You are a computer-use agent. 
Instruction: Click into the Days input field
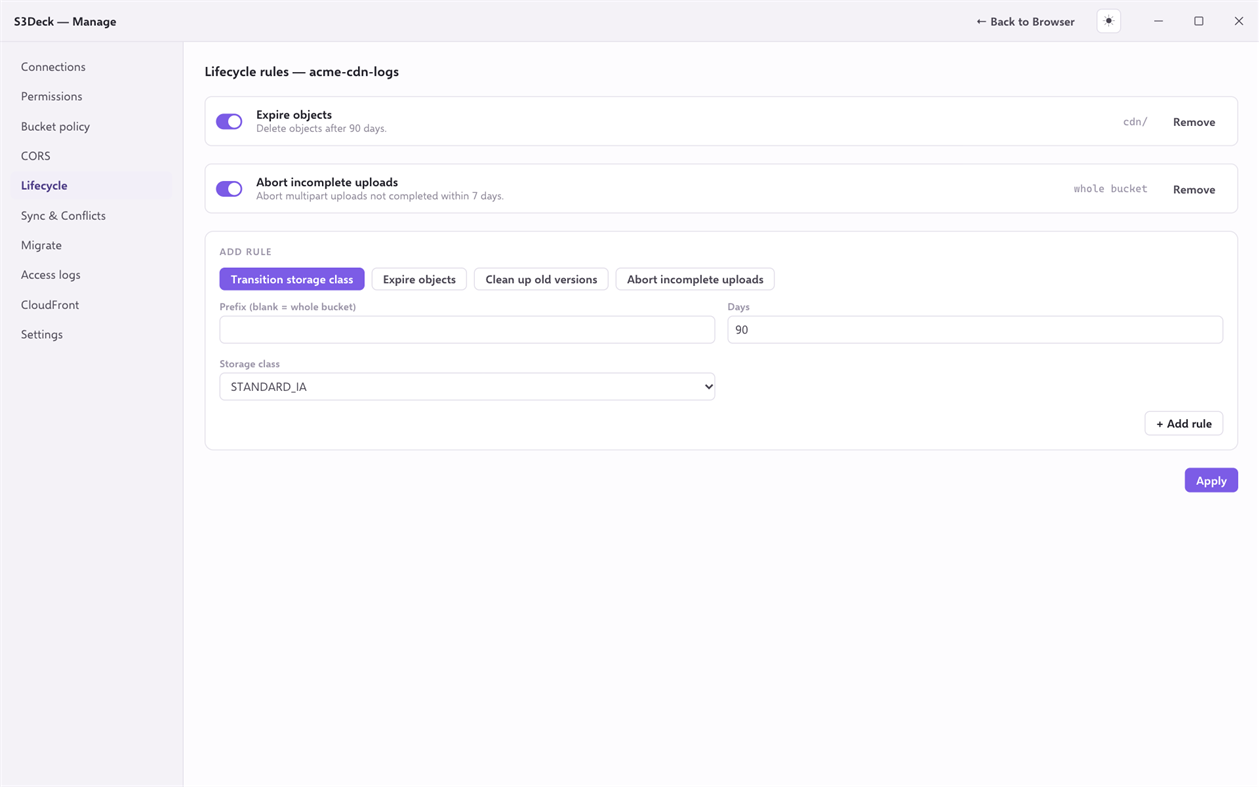(975, 330)
